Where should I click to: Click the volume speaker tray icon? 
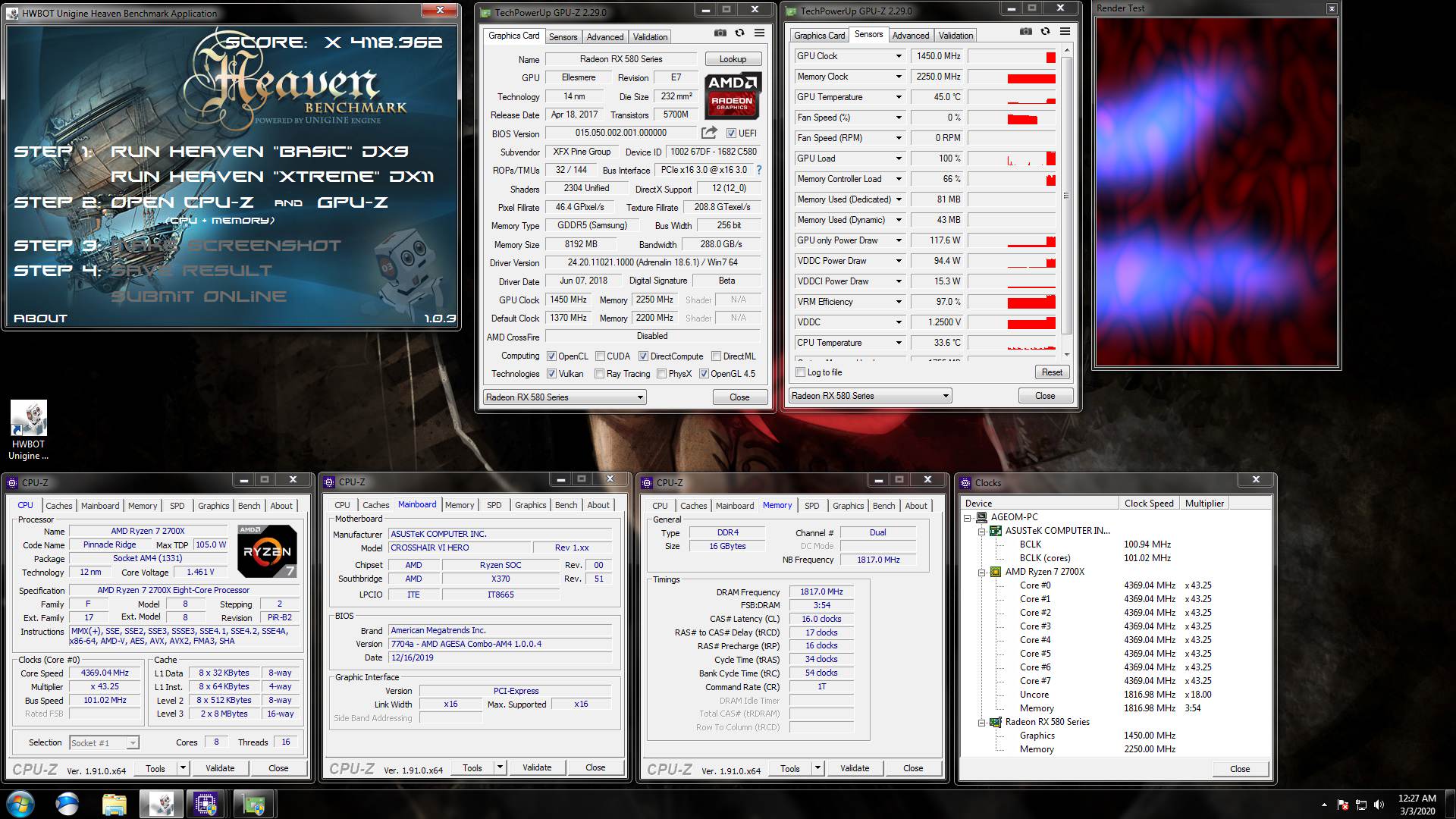click(x=1379, y=805)
